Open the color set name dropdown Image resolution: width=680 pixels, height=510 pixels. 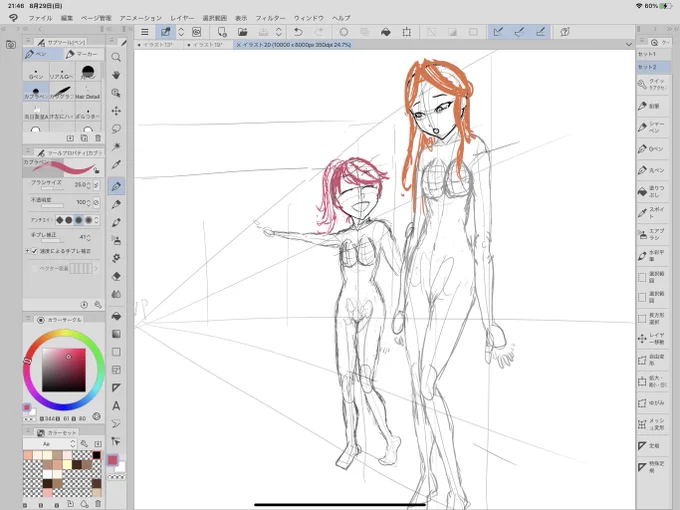(x=50, y=444)
